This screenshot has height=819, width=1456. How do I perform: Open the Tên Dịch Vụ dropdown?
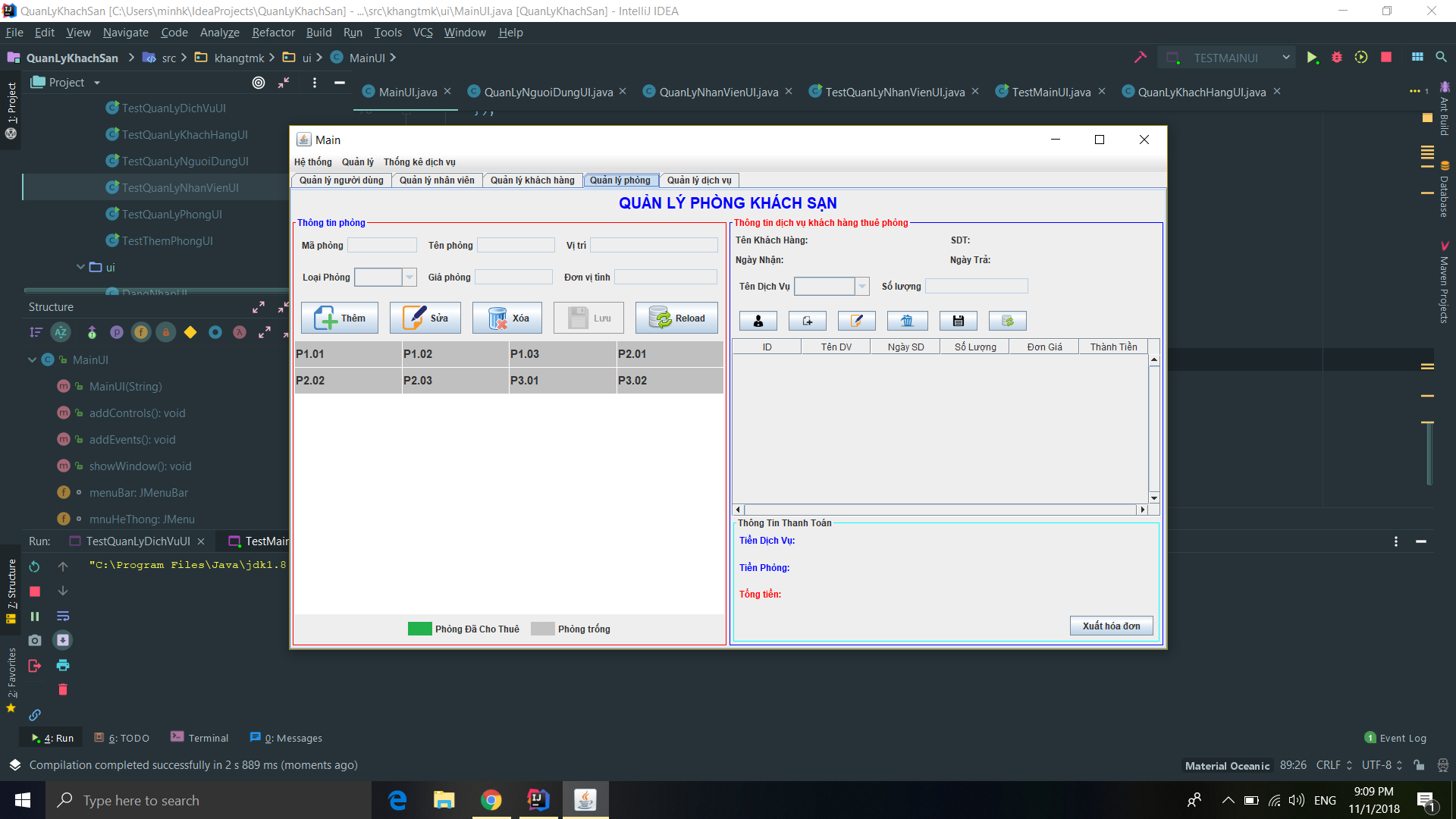point(861,286)
